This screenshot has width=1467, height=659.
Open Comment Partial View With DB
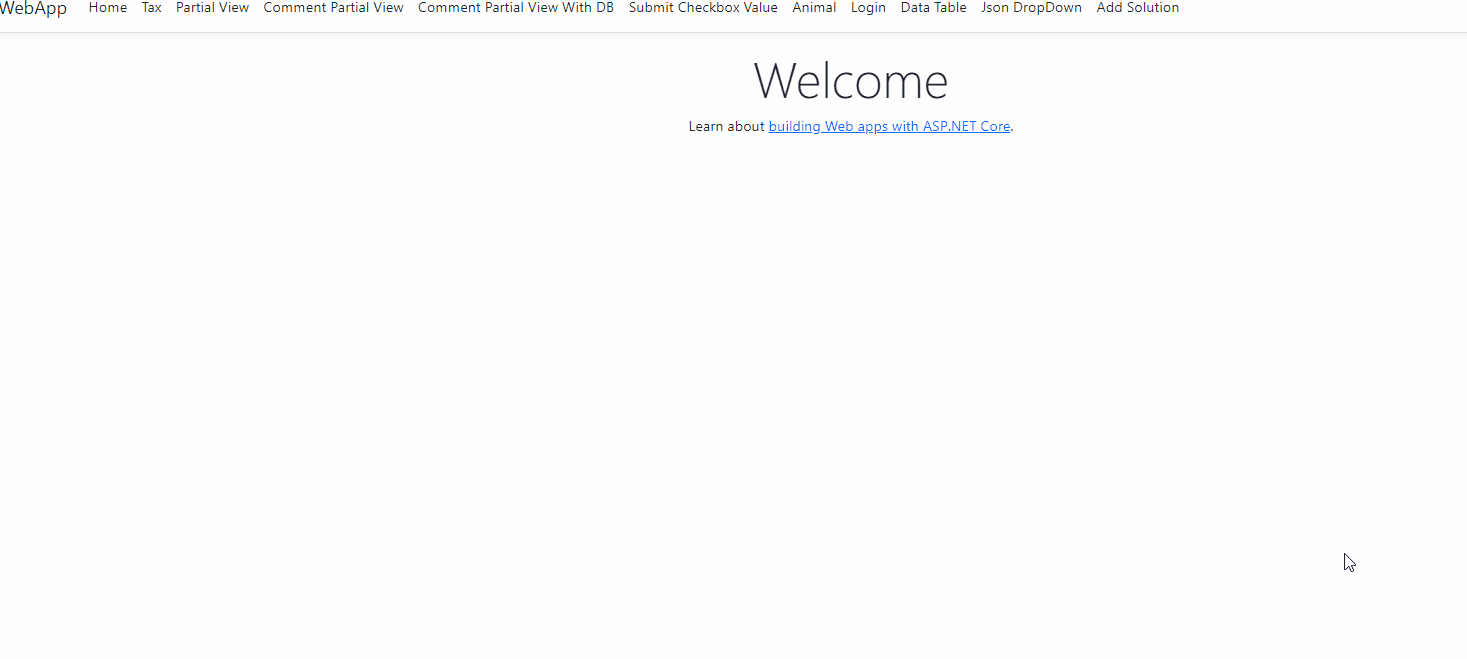coord(516,8)
